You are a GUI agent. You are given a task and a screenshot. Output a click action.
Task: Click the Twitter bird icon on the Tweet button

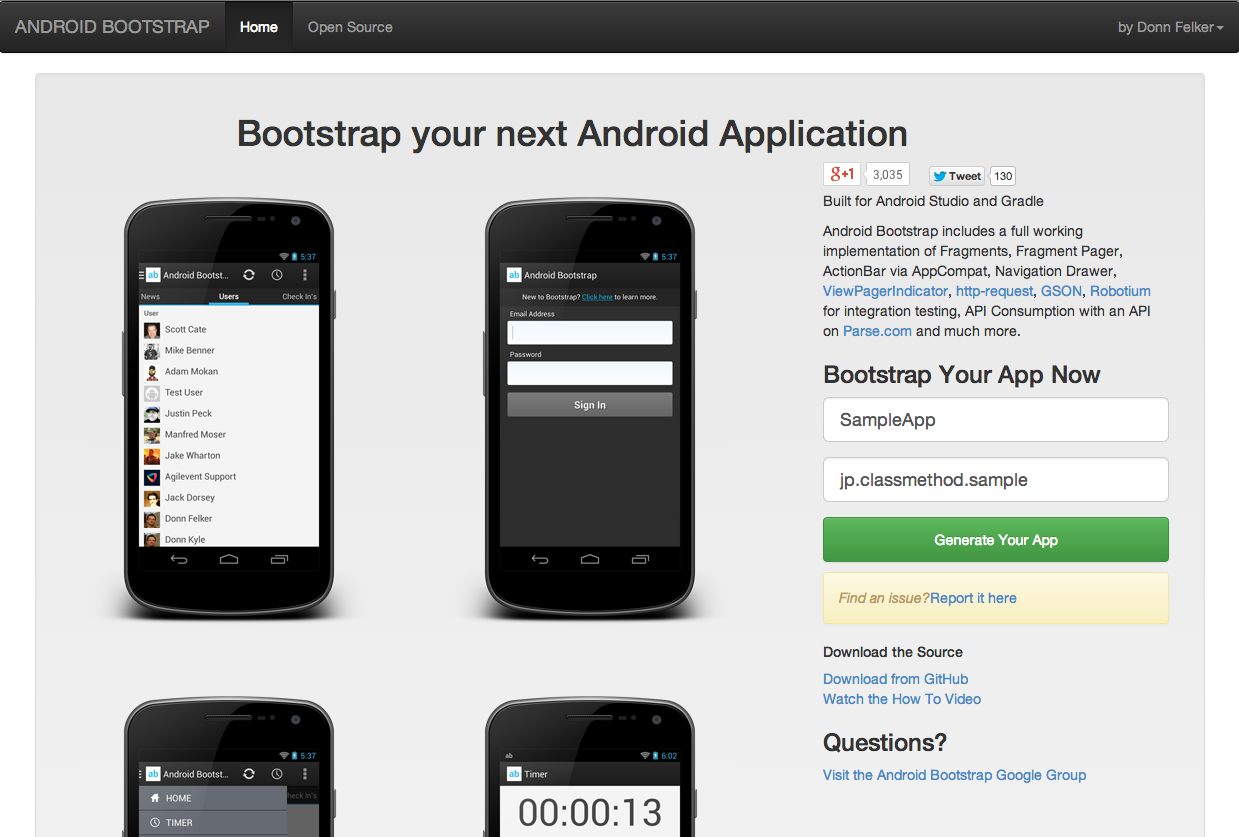click(x=941, y=175)
